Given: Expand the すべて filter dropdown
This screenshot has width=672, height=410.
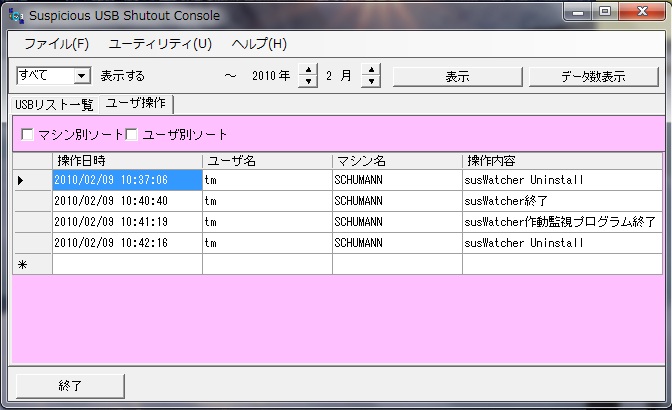Looking at the screenshot, I should click(x=81, y=76).
